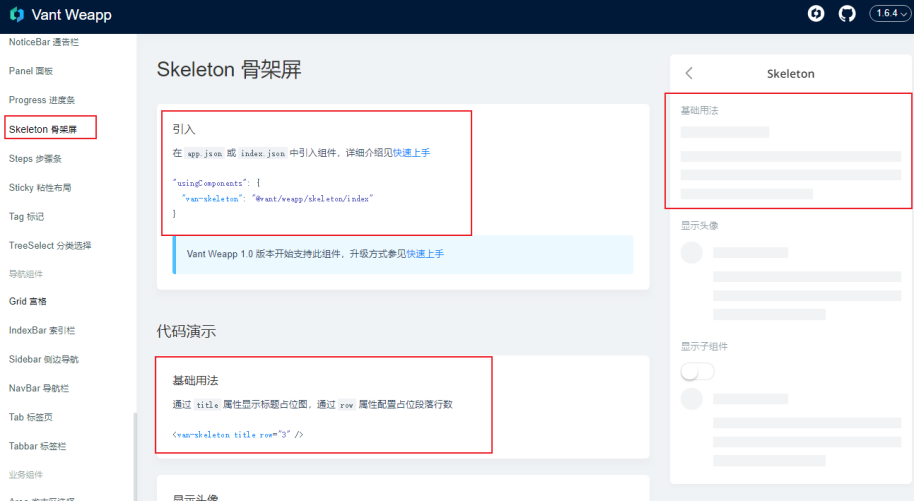Screen dimensions: 915x502
Task: Open the mini program QR icon in header
Action: pyautogui.click(x=816, y=13)
